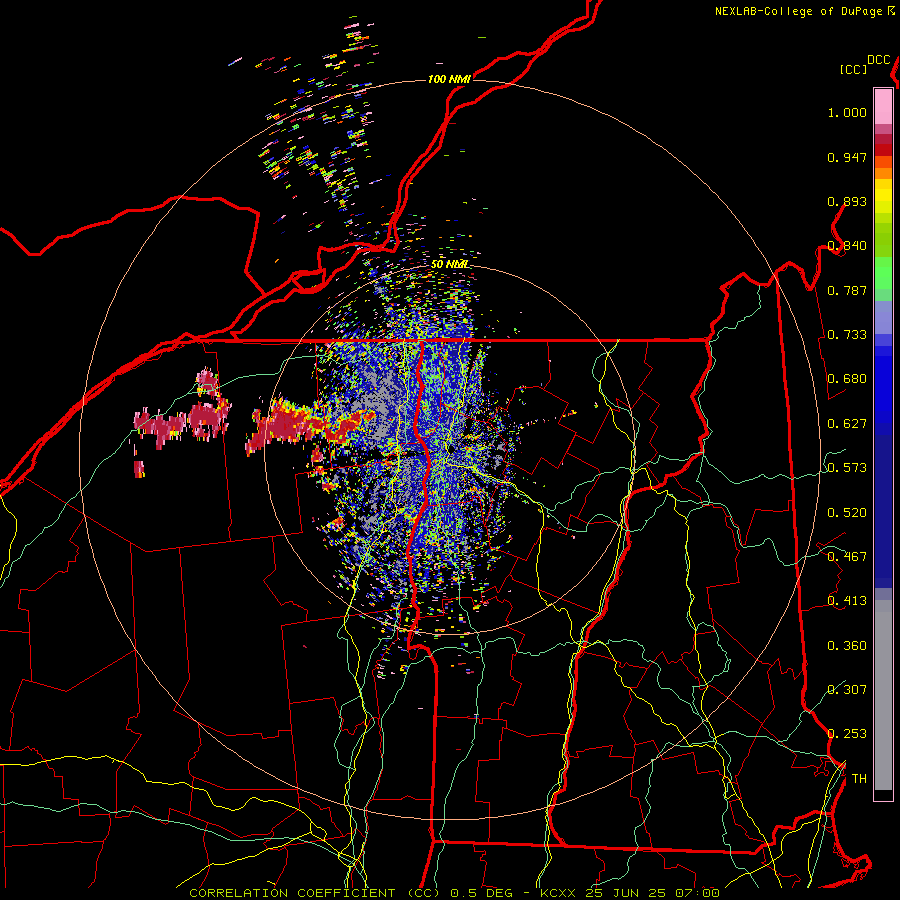Click the 0.627 scale label
Viewport: 900px width, 900px height.
click(x=847, y=424)
